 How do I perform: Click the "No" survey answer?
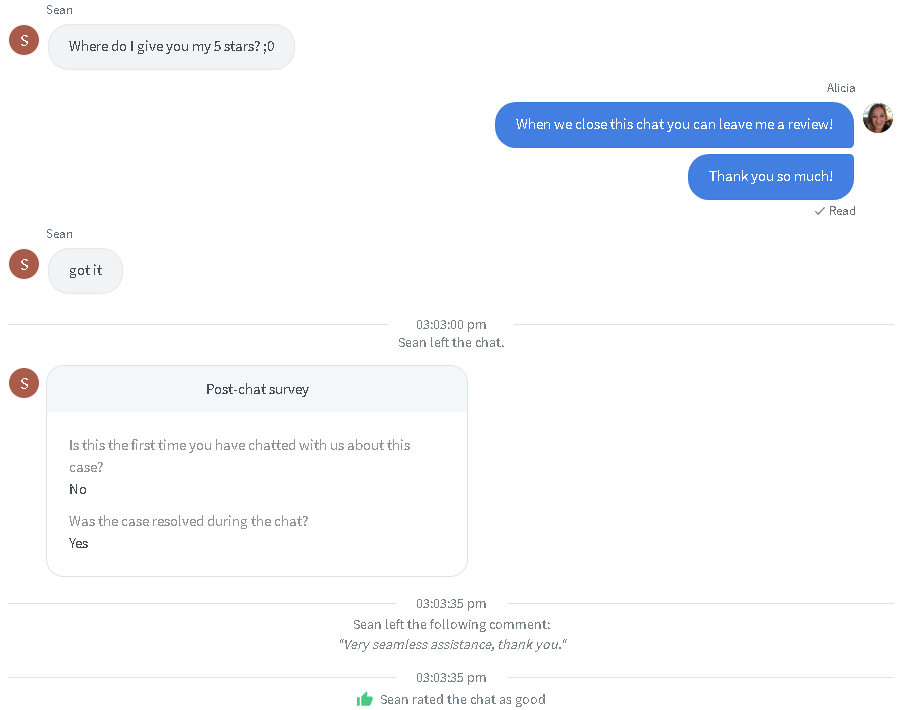click(78, 489)
